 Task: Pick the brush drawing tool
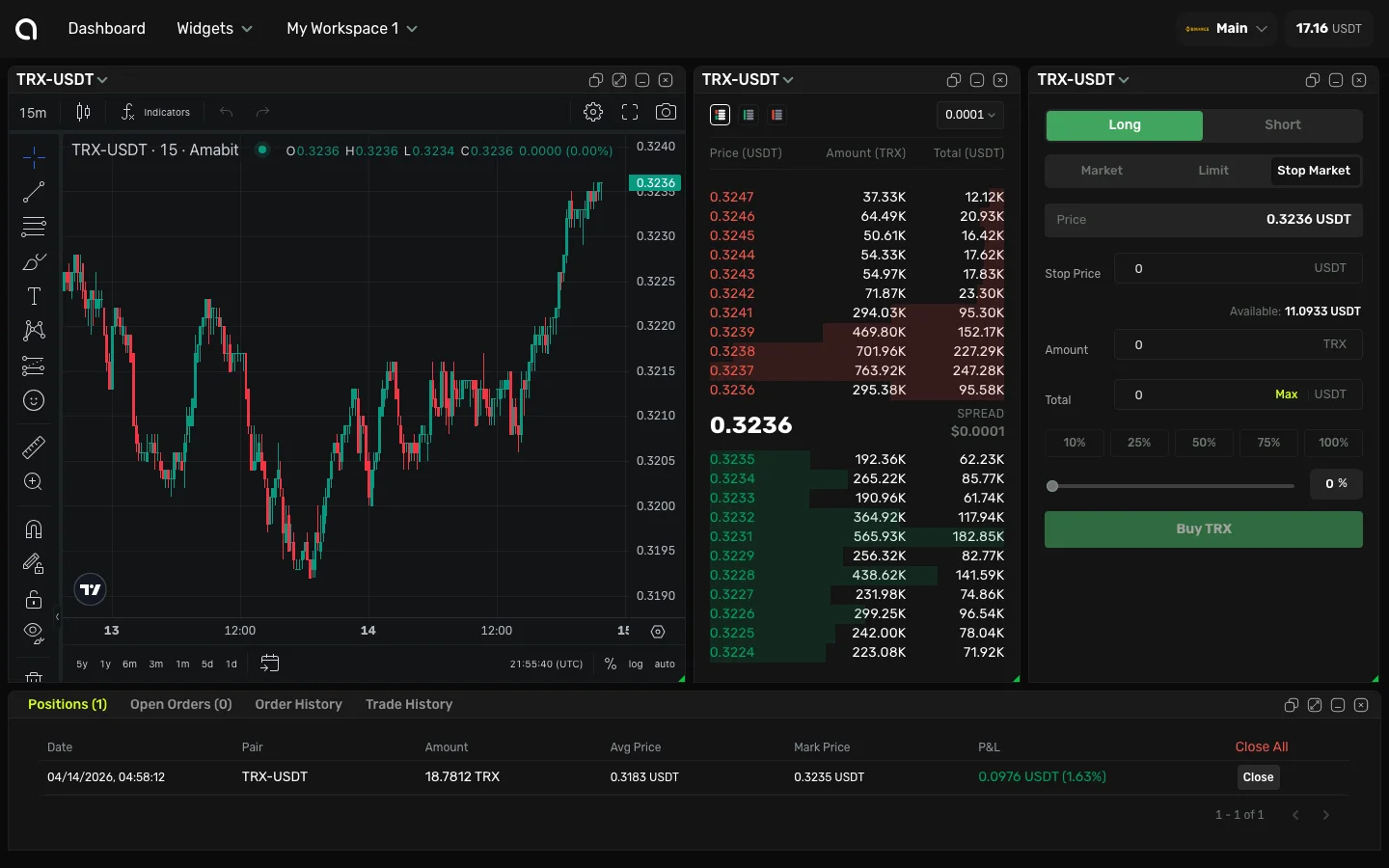[x=34, y=261]
